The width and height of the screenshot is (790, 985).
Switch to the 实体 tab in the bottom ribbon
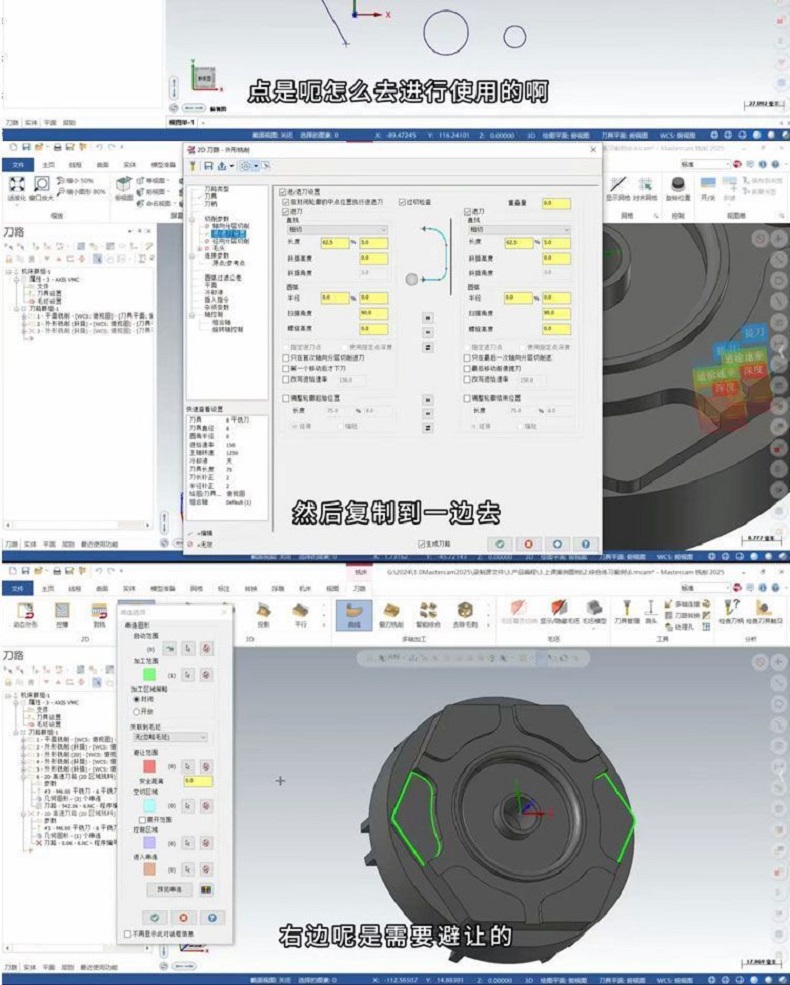(x=129, y=589)
